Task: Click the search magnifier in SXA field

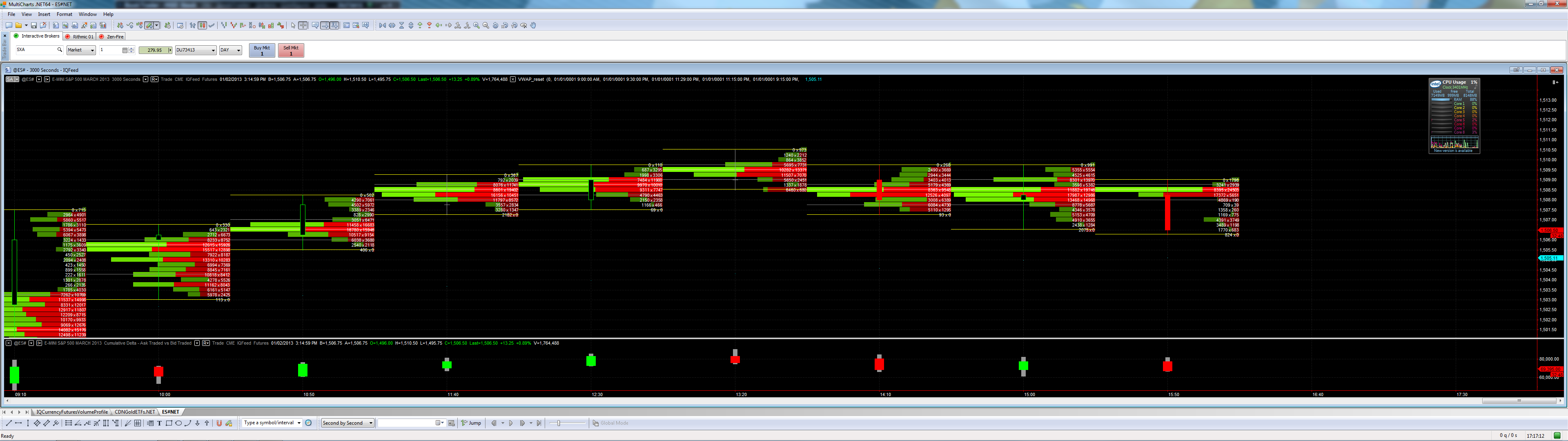Action: click(x=60, y=50)
